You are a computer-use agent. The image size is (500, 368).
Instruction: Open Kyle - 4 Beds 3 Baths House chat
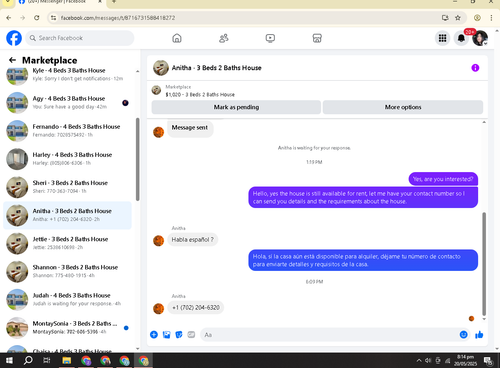68,75
